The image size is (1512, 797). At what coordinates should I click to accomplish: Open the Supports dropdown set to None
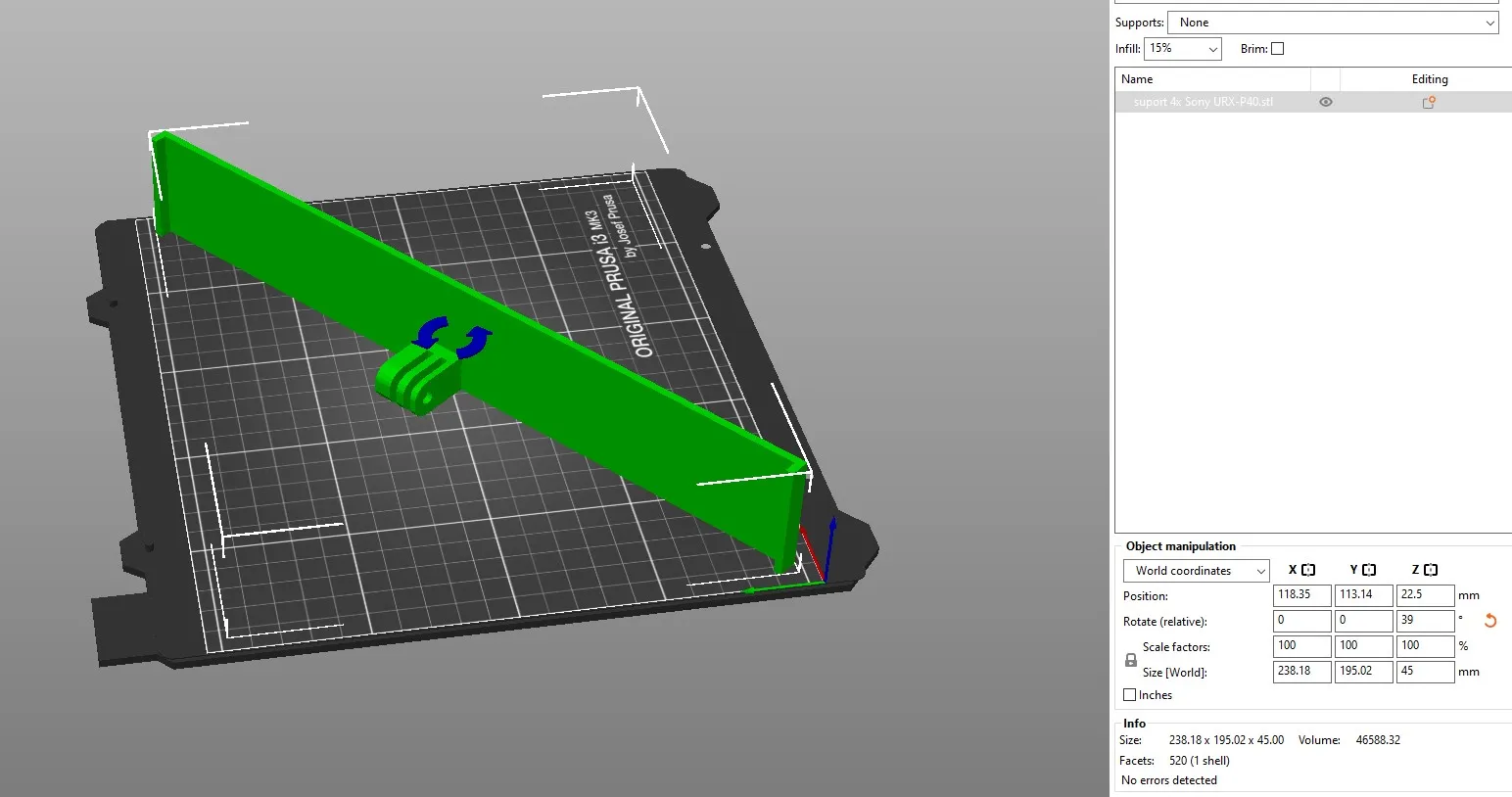pos(1333,23)
